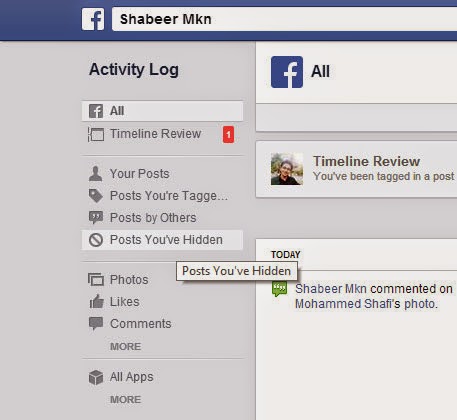
Task: Click the tag icon for Posts You're Tagged
Action: pyautogui.click(x=96, y=196)
